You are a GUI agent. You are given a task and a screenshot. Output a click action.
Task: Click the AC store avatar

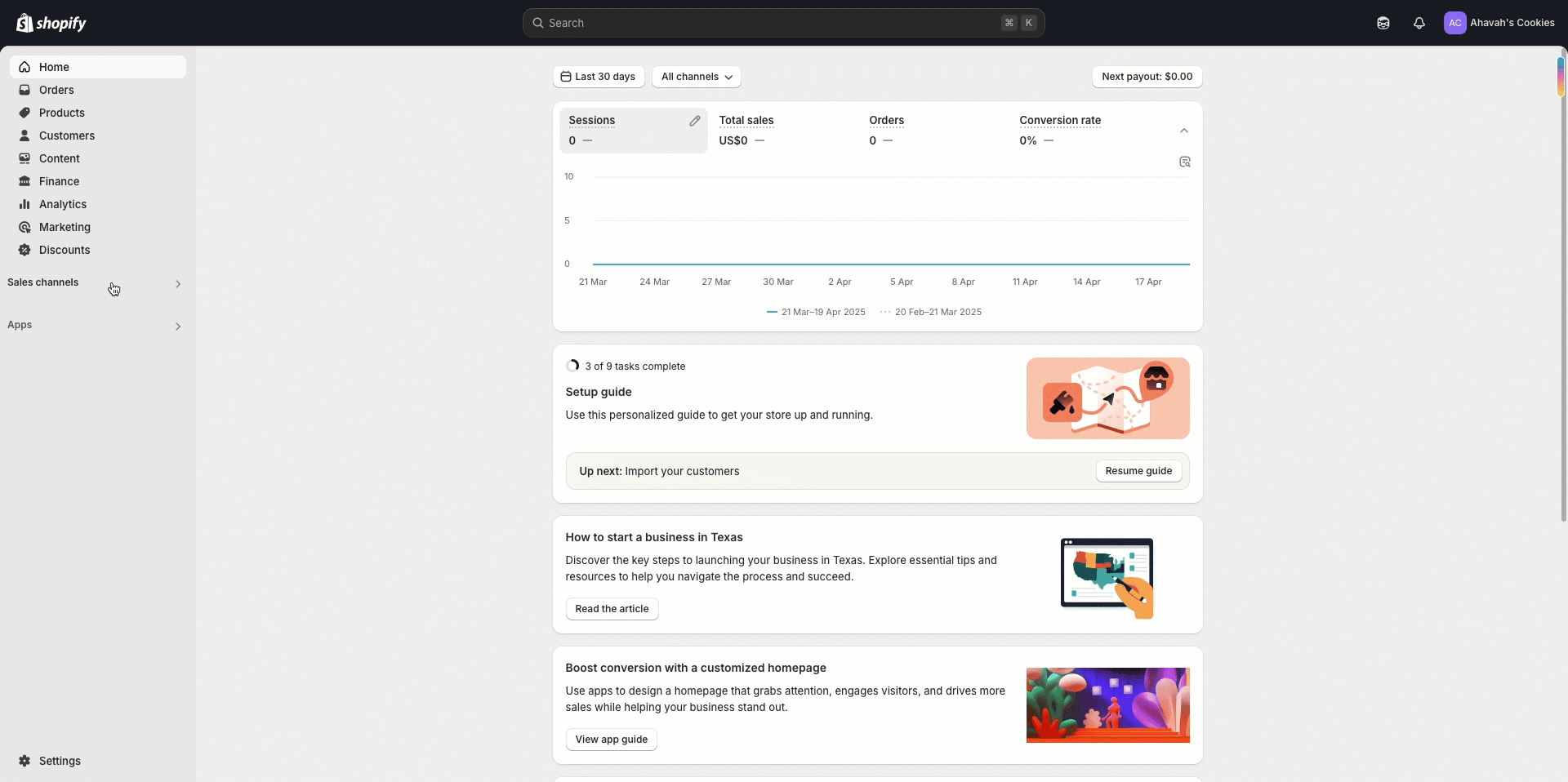[1455, 23]
